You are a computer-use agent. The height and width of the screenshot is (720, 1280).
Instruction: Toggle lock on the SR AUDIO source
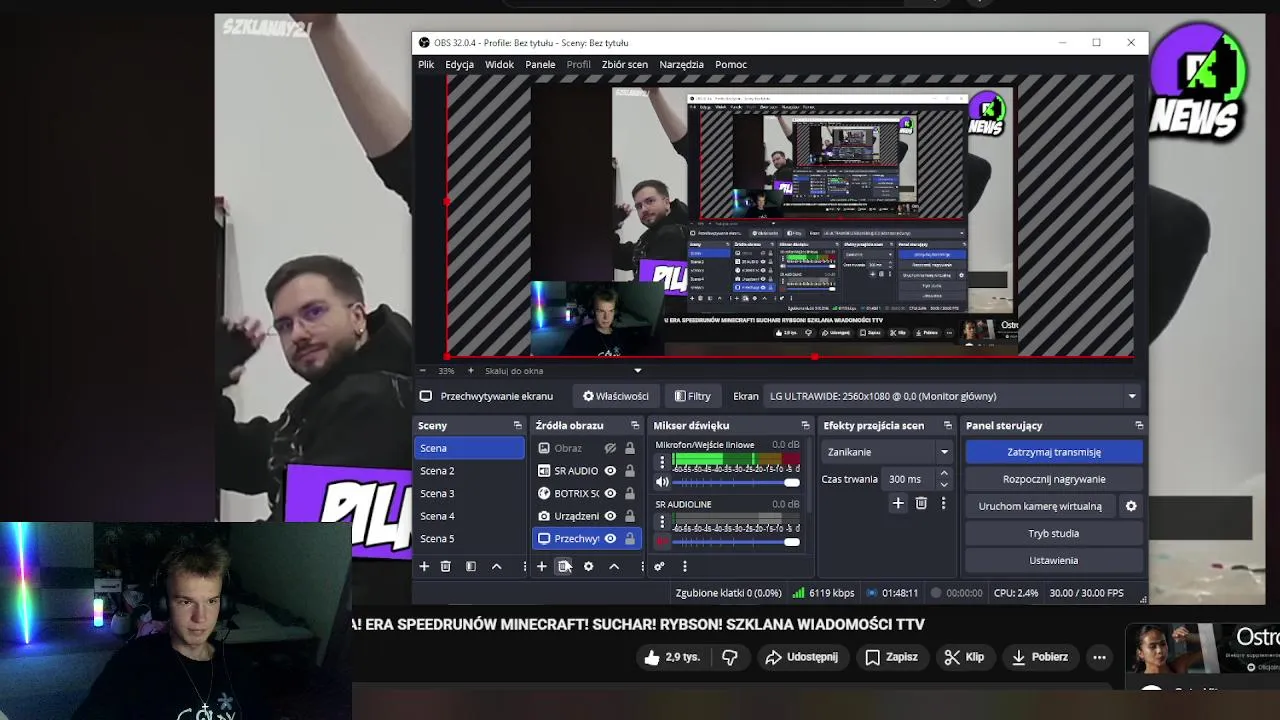point(629,470)
